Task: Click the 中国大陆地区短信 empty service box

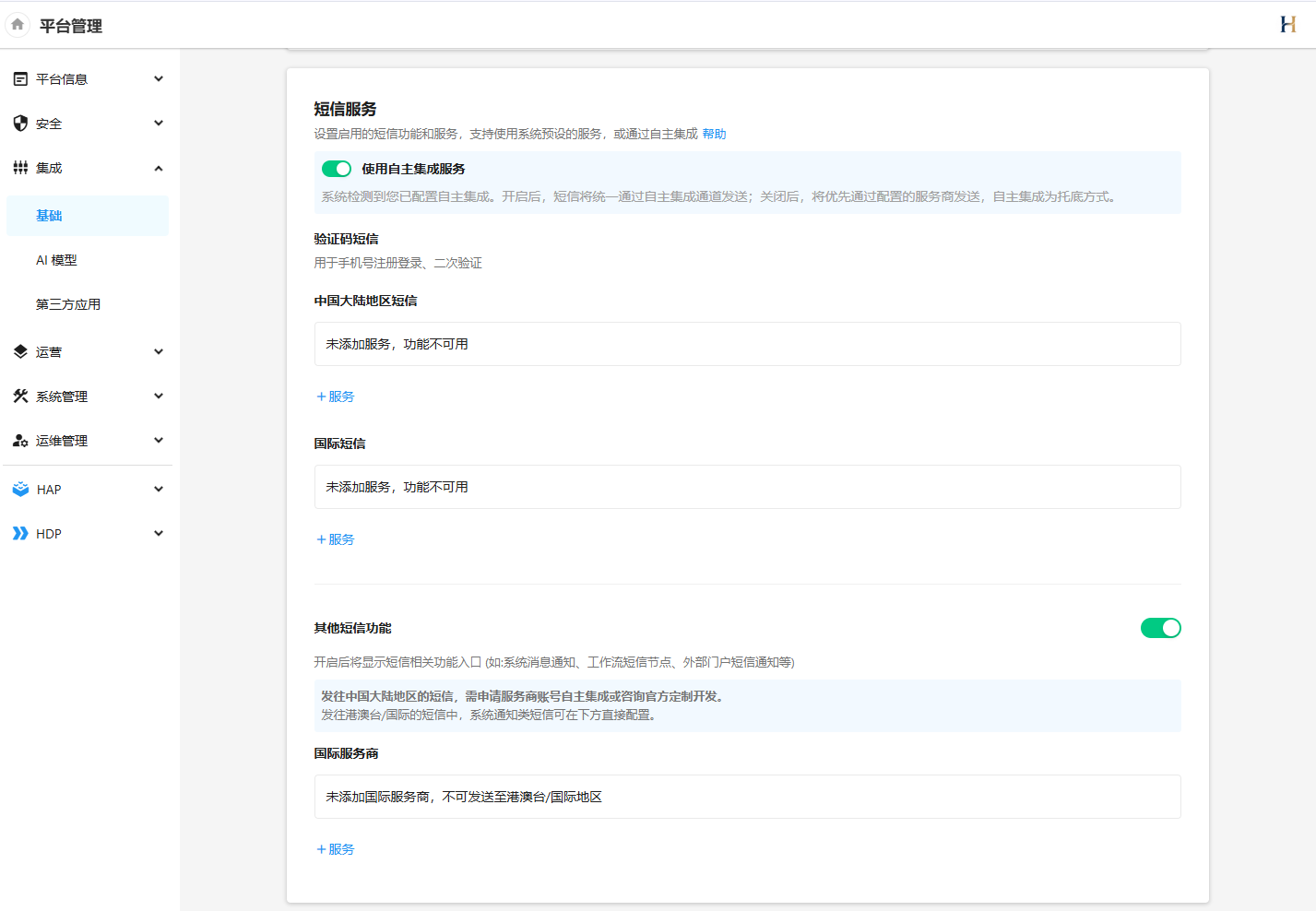Action: point(748,344)
